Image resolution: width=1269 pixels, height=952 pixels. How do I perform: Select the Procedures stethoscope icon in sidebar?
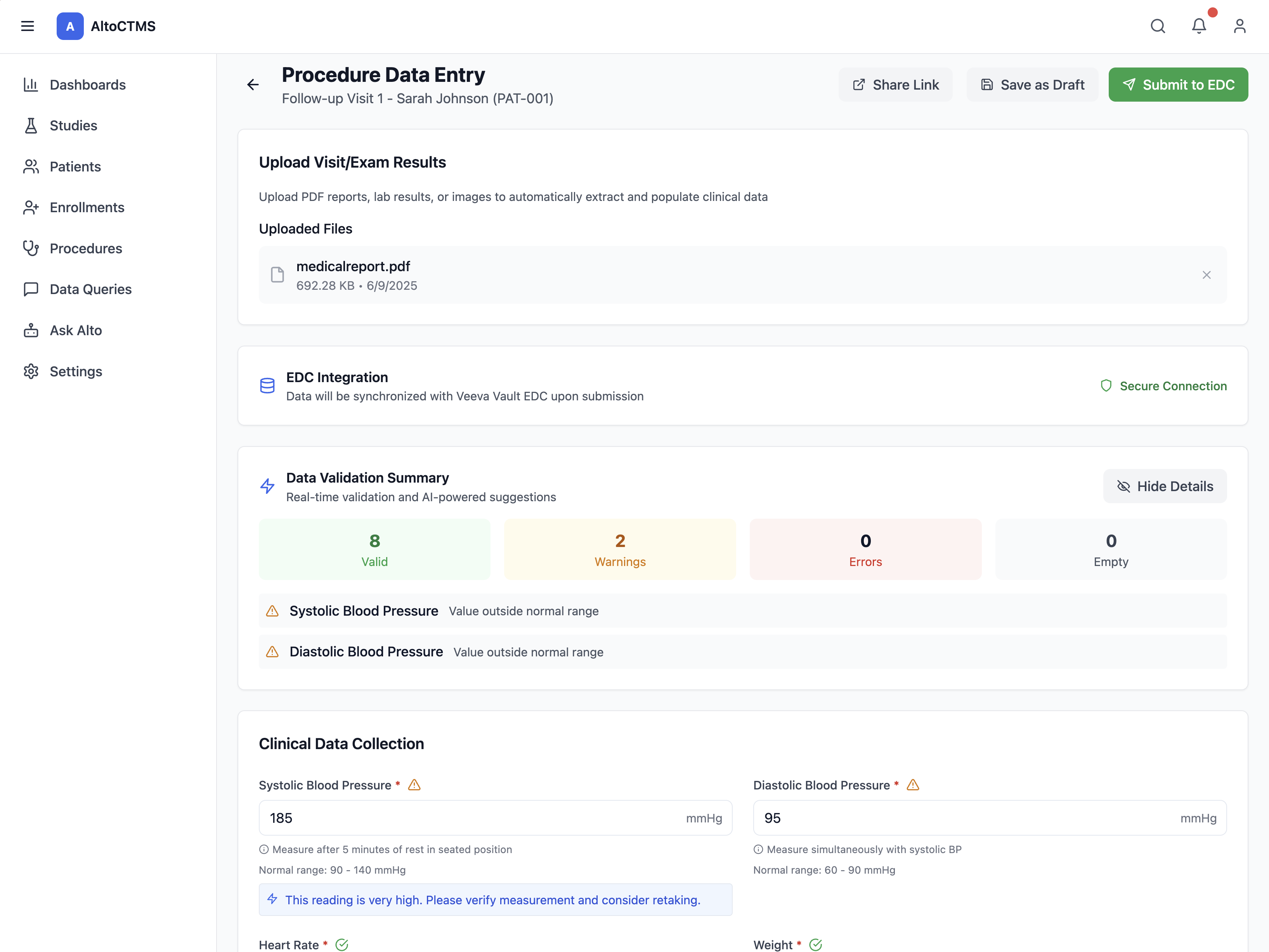pyautogui.click(x=31, y=248)
